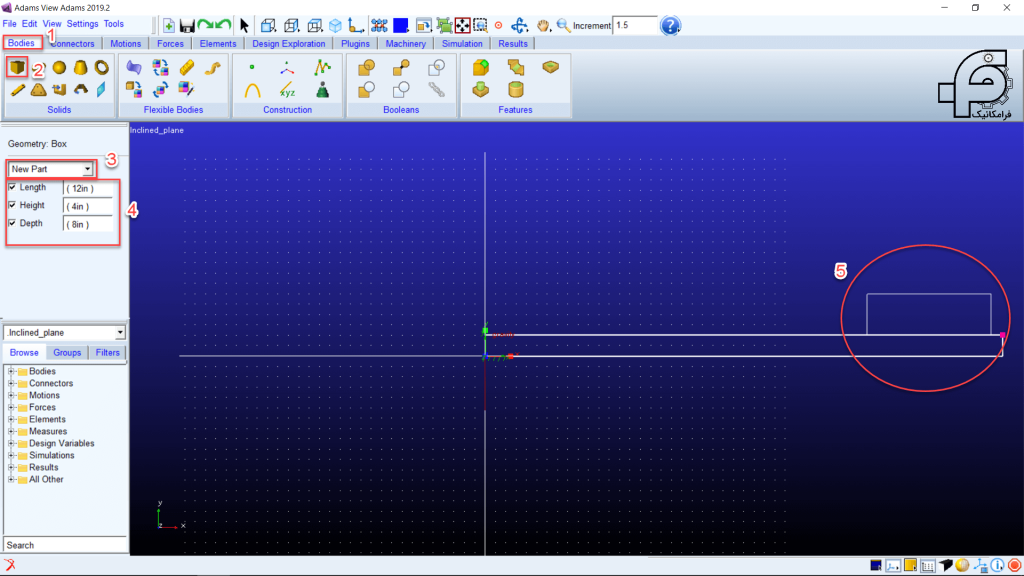Select the Results tree item
The width and height of the screenshot is (1024, 576).
pyautogui.click(x=43, y=468)
